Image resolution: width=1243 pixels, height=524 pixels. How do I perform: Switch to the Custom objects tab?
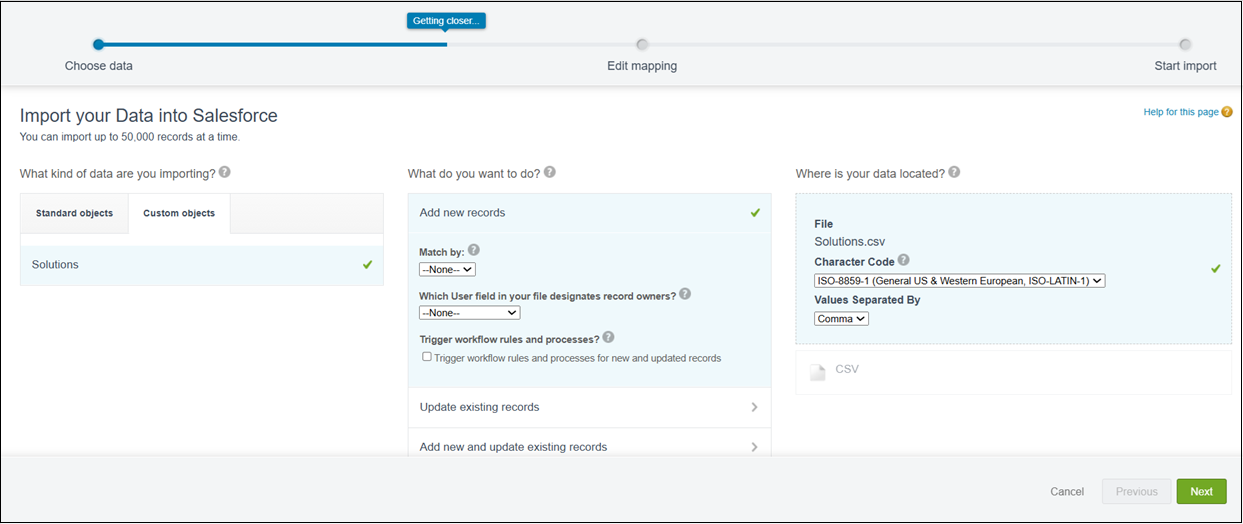pyautogui.click(x=179, y=213)
